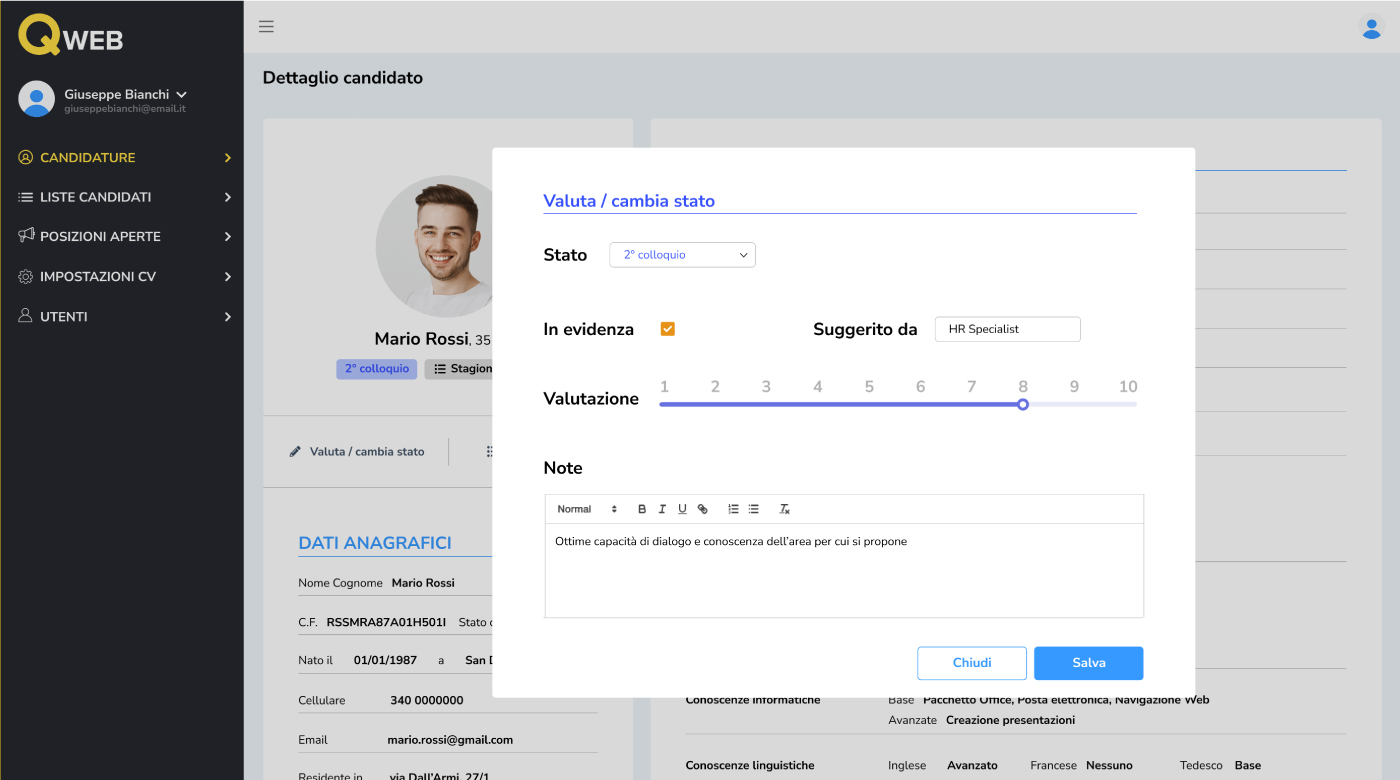Create an ordered list in the notes
This screenshot has height=780, width=1400.
pos(733,509)
